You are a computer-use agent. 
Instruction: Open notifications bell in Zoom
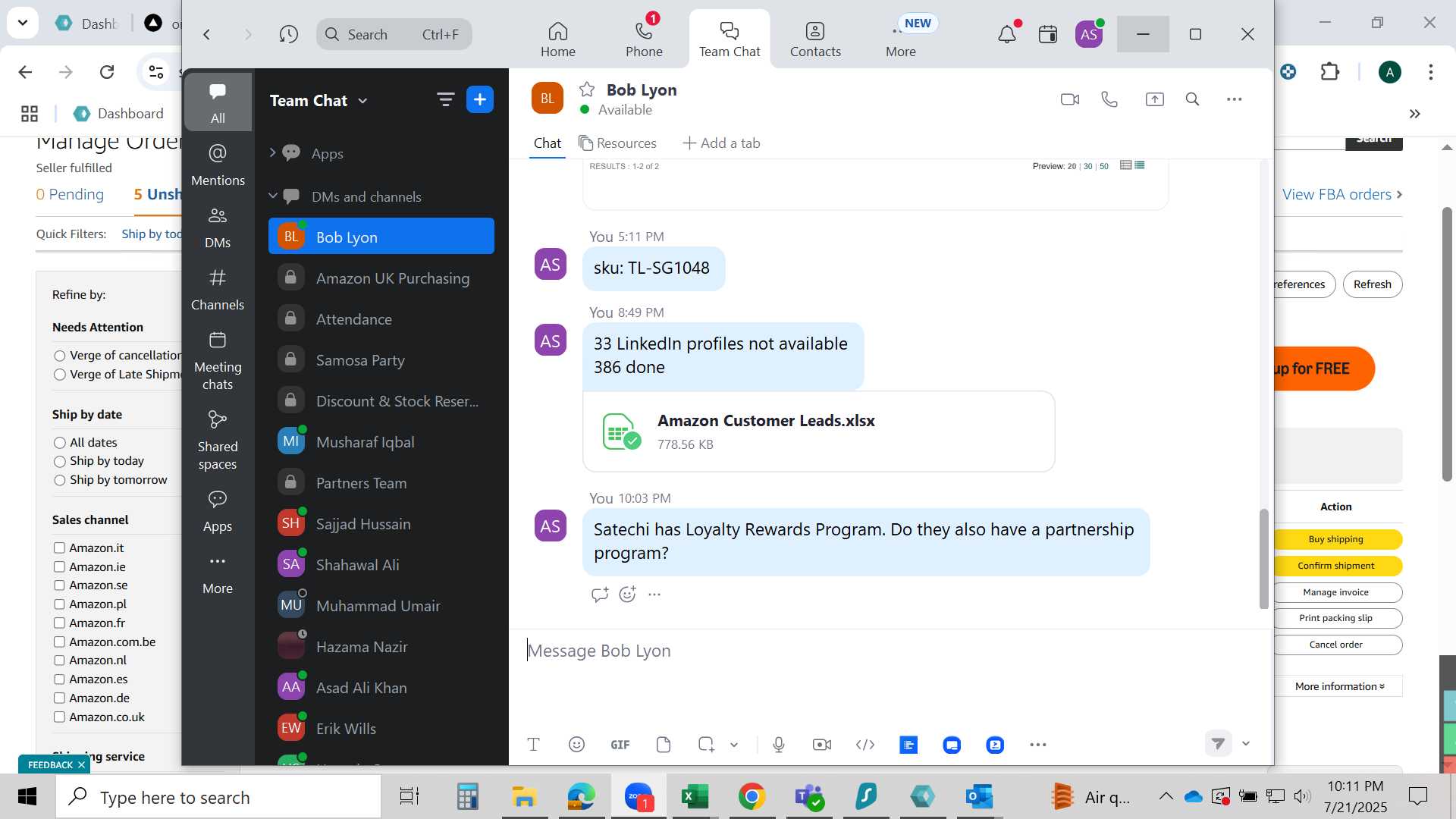1007,34
